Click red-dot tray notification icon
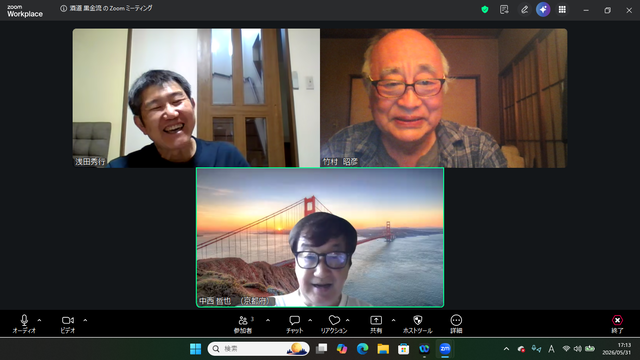The width and height of the screenshot is (640, 360). pos(521,349)
